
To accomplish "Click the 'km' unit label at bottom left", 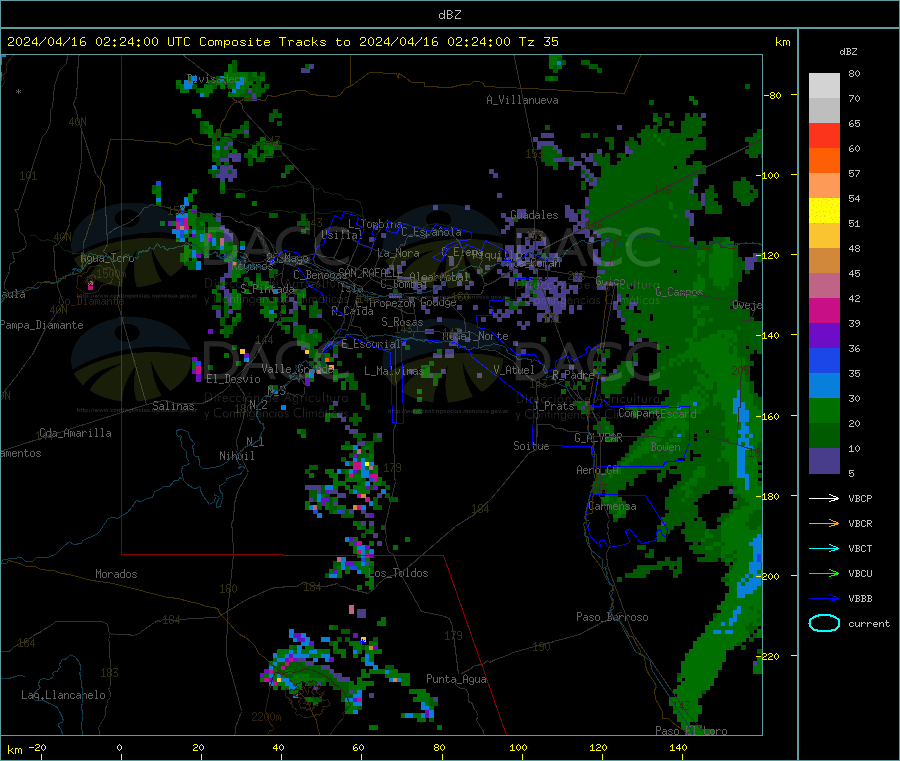I will click(15, 750).
